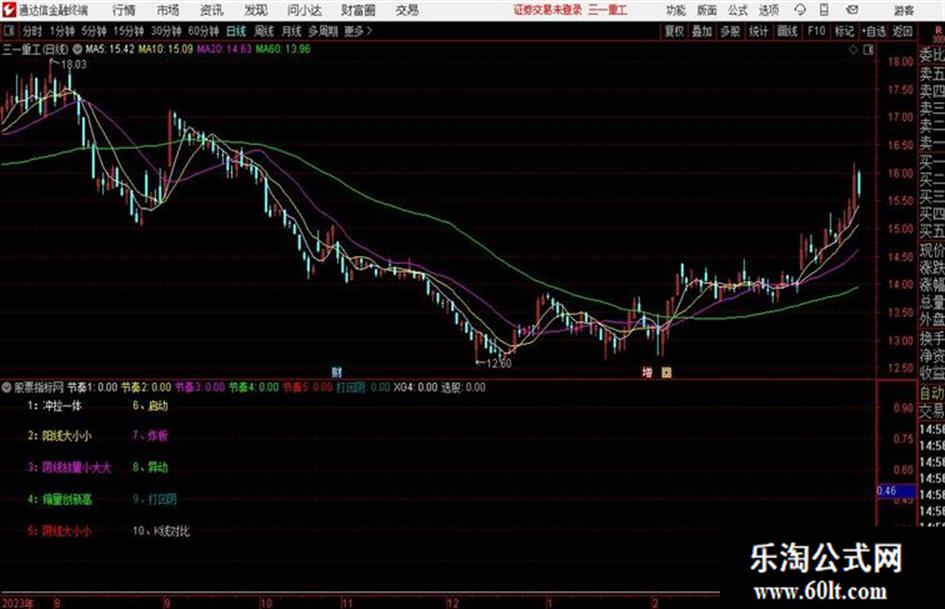
Task: Add stock with the 自选 button
Action: (x=874, y=31)
